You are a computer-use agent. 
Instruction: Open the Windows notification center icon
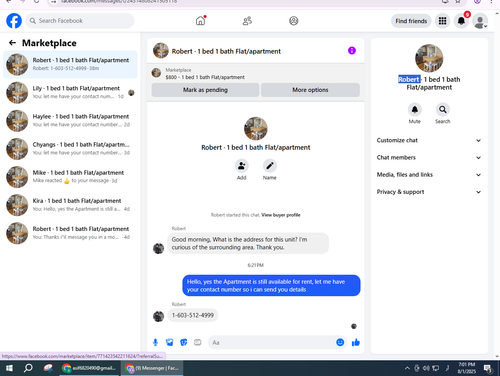tap(488, 368)
